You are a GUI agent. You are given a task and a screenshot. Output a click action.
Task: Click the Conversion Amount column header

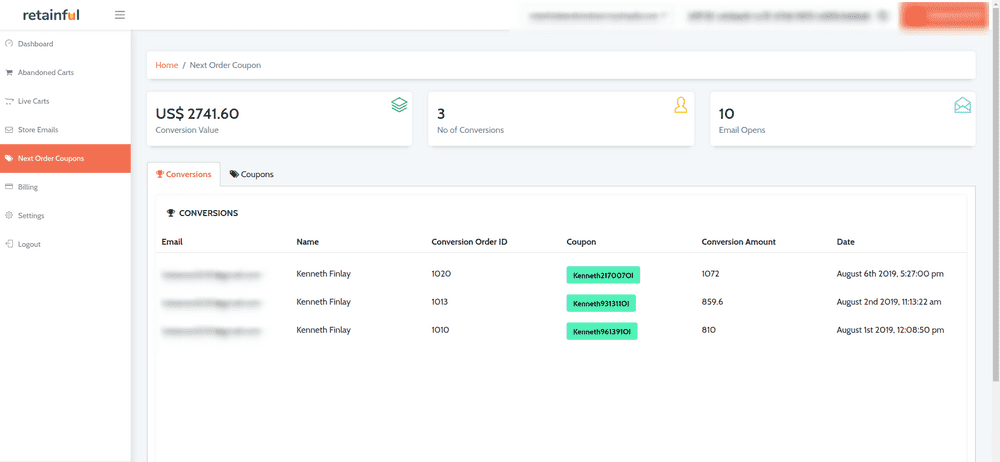[739, 242]
